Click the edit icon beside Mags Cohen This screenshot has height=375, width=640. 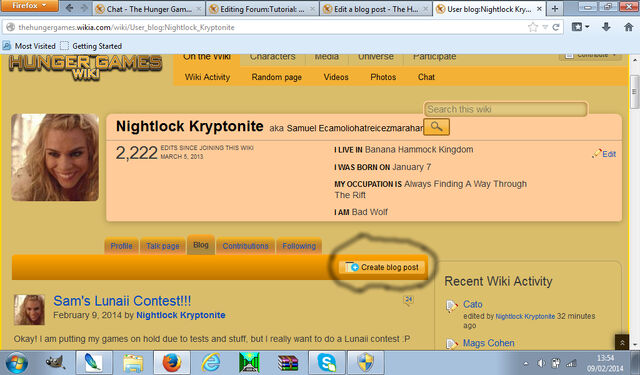tap(451, 344)
